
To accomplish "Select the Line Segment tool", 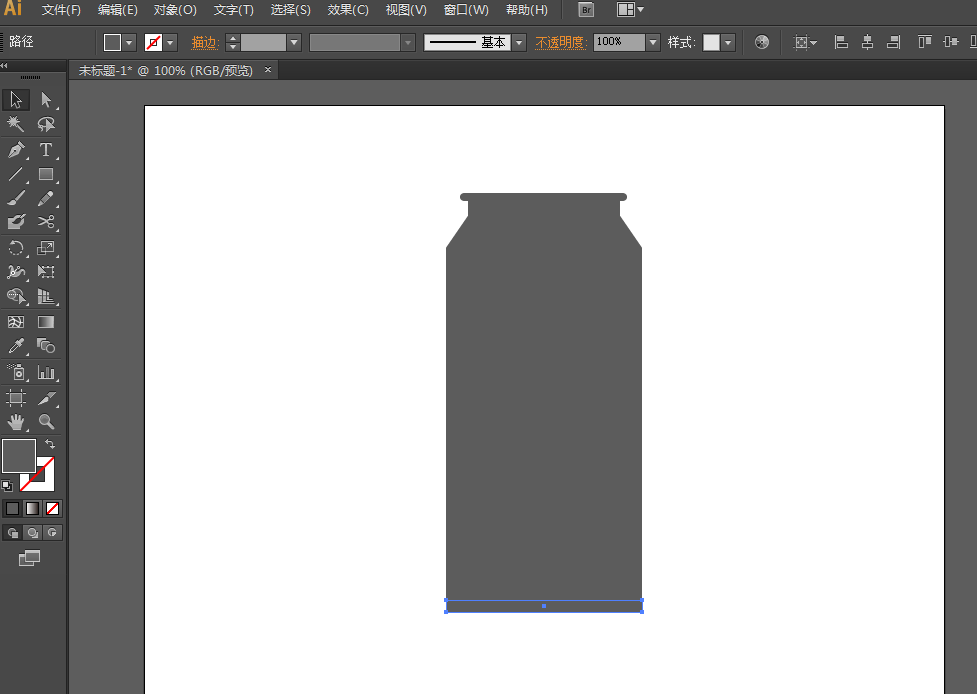I will (x=16, y=174).
